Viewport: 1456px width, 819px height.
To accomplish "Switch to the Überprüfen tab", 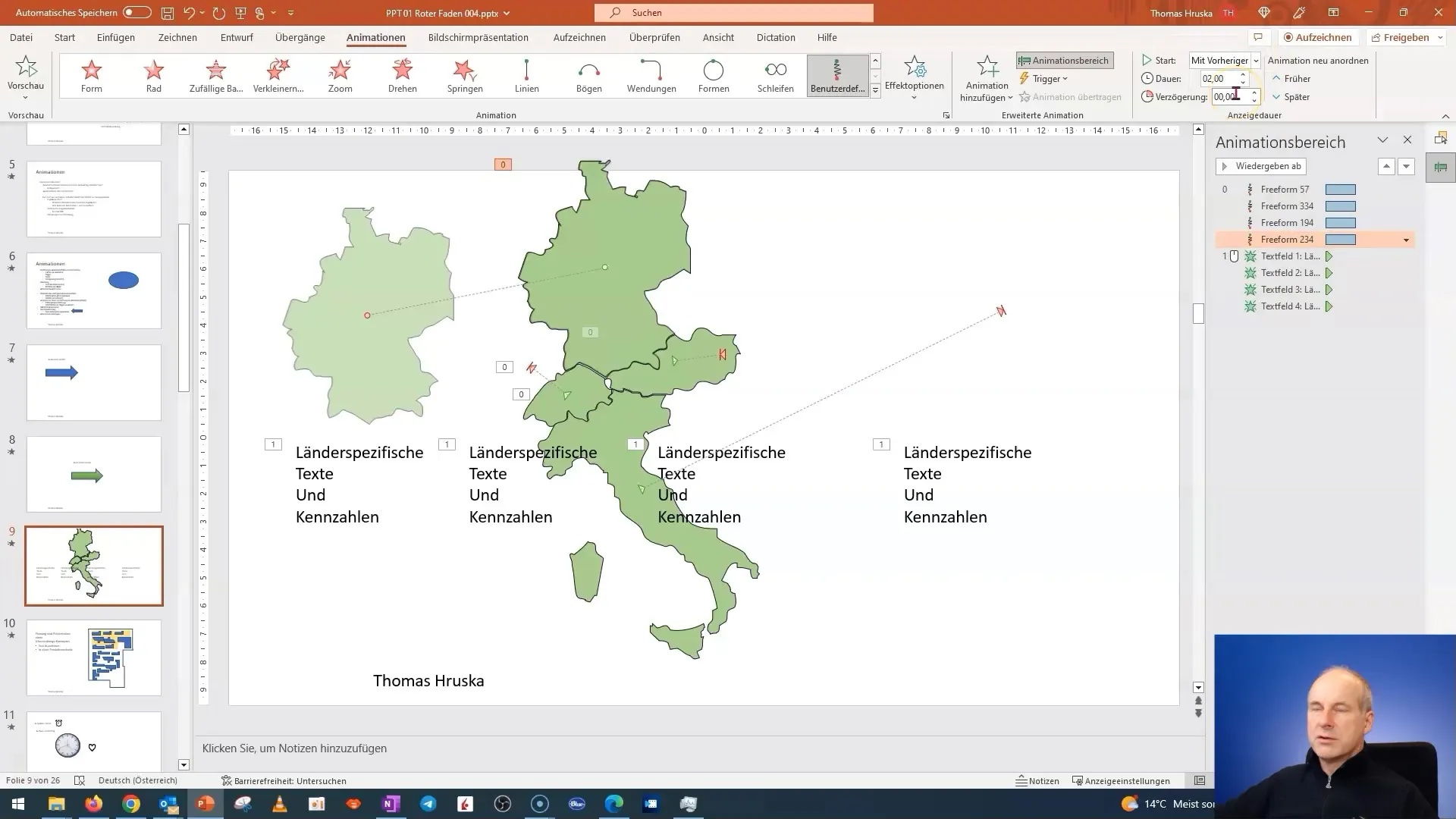I will [654, 37].
